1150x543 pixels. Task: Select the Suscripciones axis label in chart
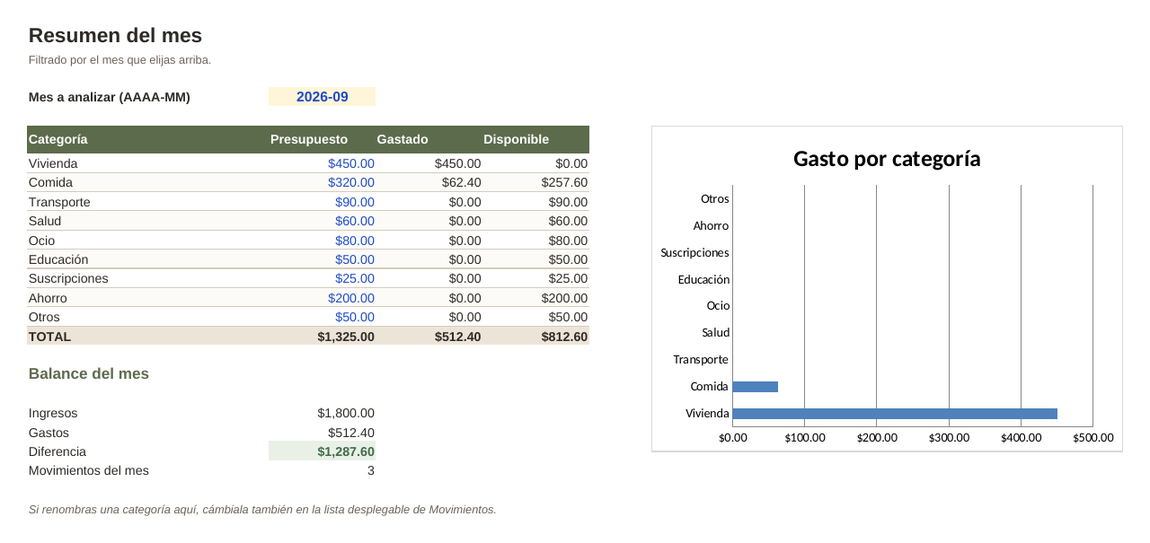(695, 252)
